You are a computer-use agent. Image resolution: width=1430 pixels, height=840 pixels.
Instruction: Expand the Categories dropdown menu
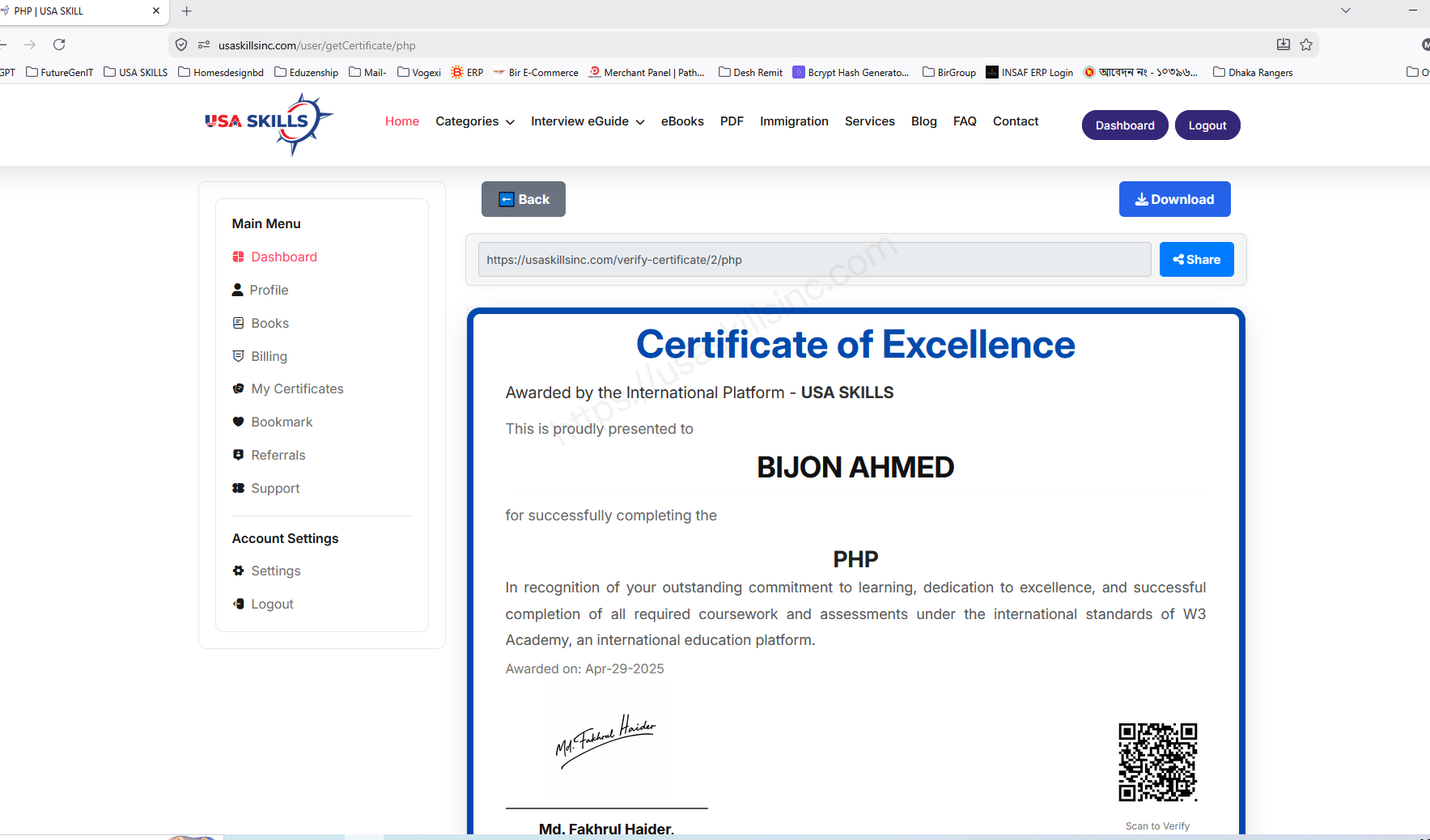(x=475, y=121)
